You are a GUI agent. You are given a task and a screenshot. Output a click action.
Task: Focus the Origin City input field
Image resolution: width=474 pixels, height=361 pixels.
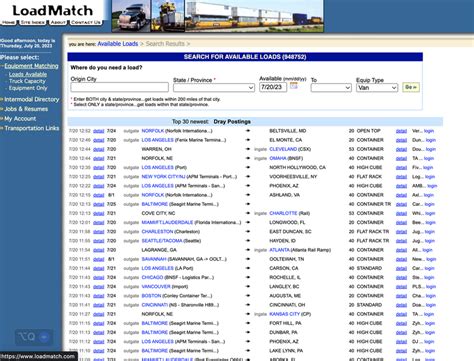119,87
